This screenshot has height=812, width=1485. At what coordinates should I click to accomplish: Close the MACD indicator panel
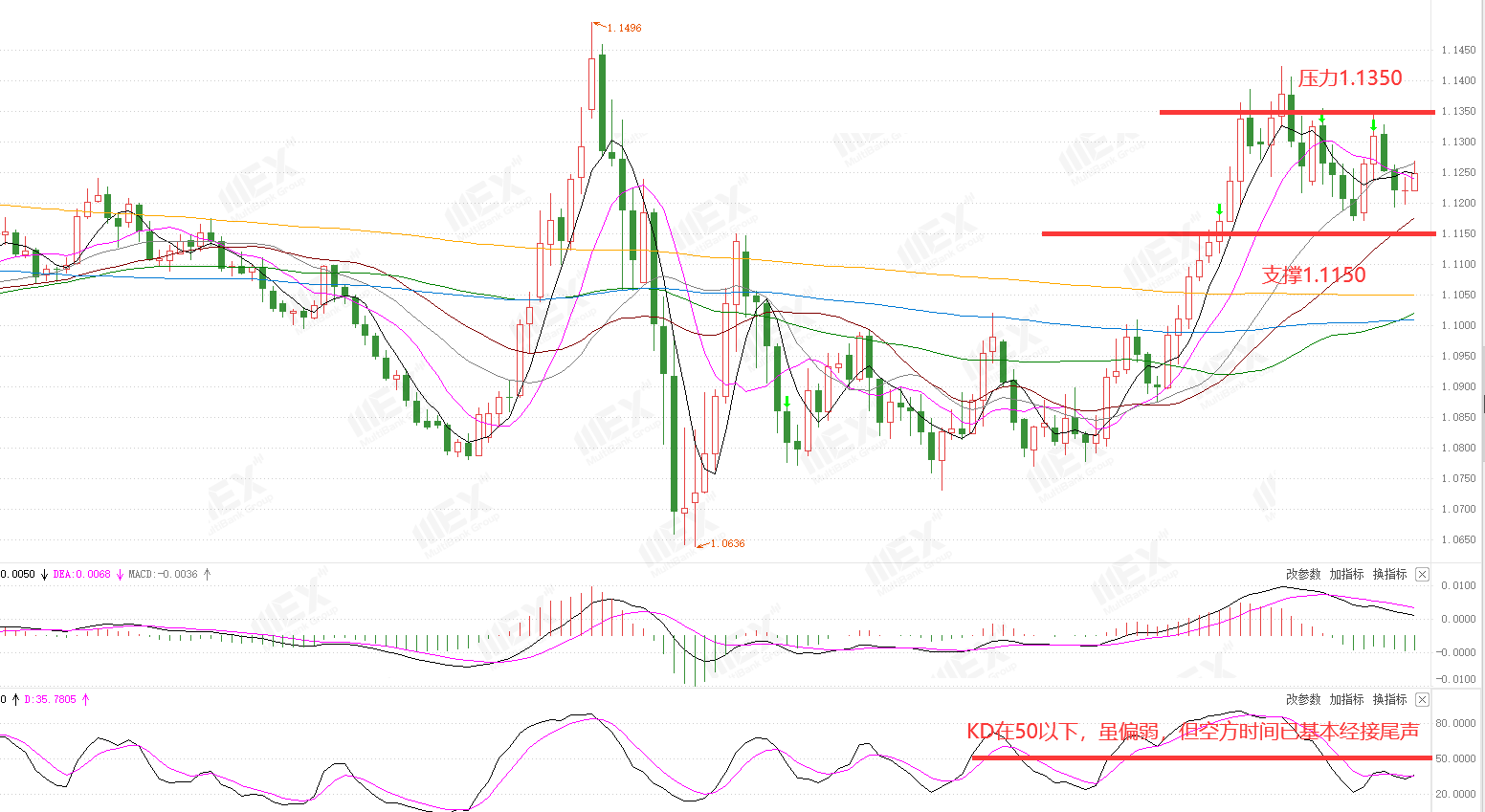(x=1422, y=574)
